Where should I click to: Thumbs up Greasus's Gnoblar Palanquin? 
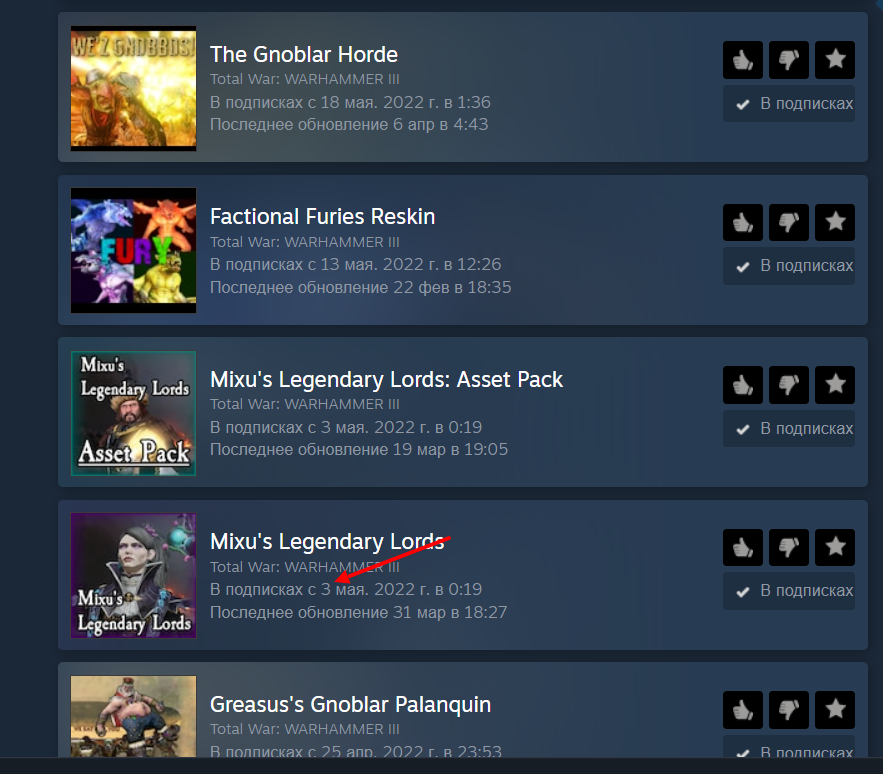point(743,710)
